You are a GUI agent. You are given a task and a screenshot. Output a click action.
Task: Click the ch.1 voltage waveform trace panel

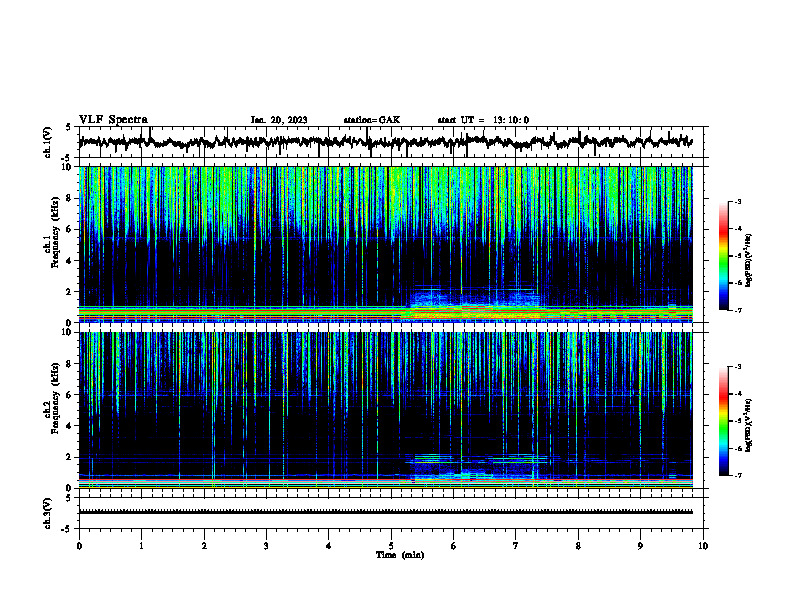(x=391, y=142)
